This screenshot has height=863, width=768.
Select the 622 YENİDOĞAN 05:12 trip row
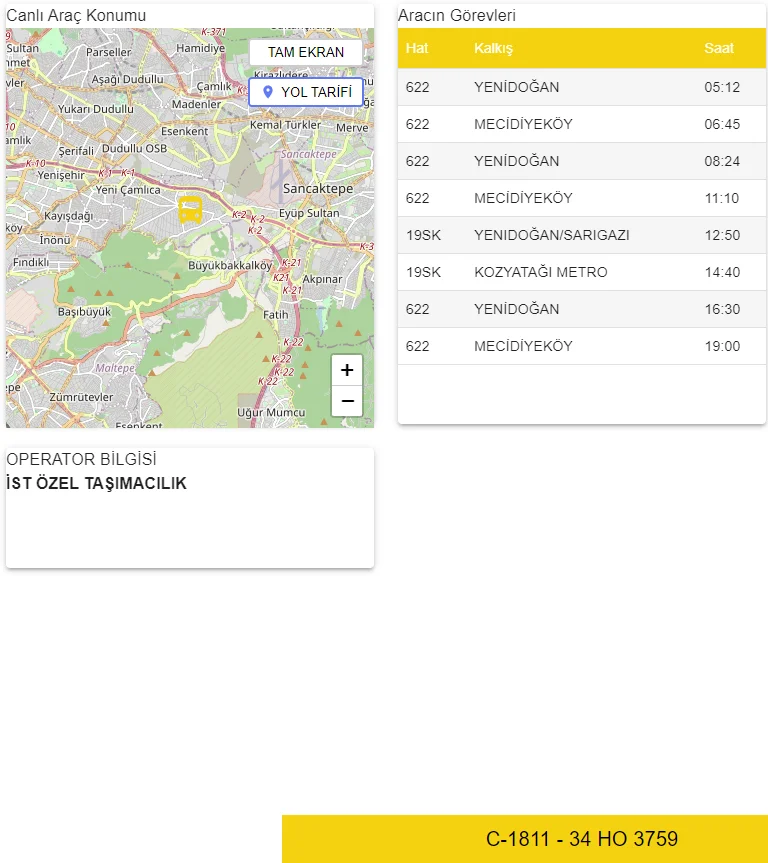581,87
